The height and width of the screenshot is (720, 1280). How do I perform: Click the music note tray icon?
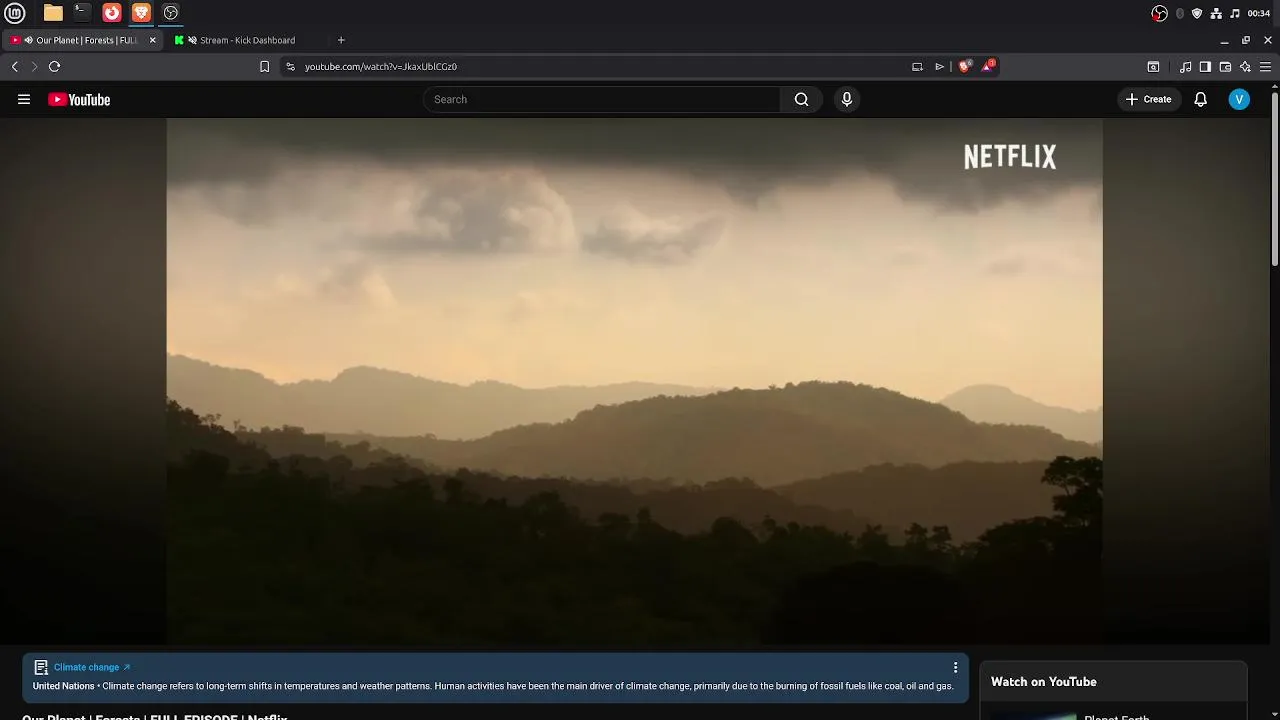(1235, 13)
